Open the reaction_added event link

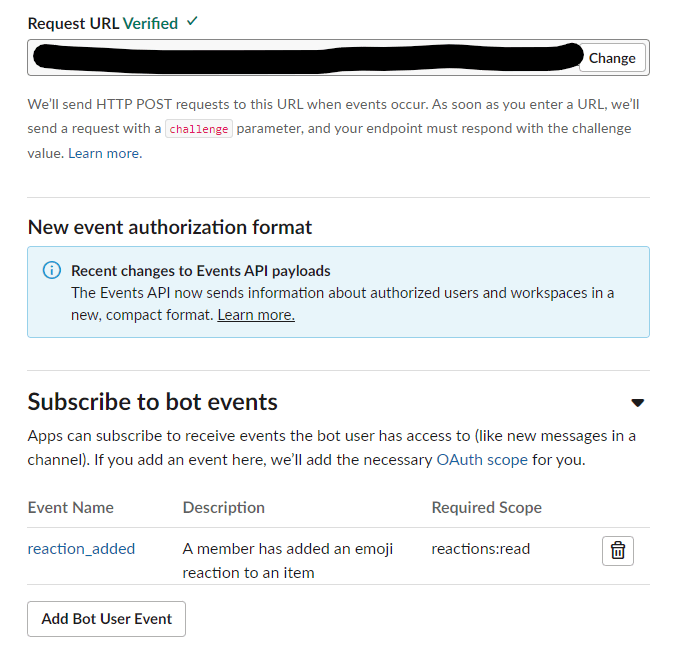[x=81, y=549]
